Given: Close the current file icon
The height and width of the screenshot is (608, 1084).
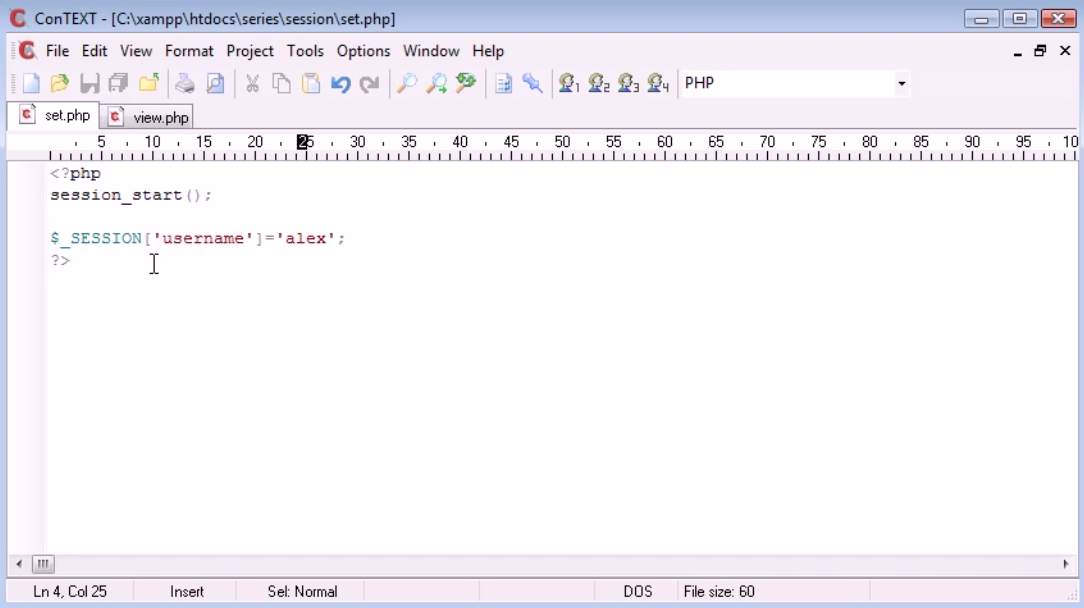Looking at the screenshot, I should coord(148,84).
